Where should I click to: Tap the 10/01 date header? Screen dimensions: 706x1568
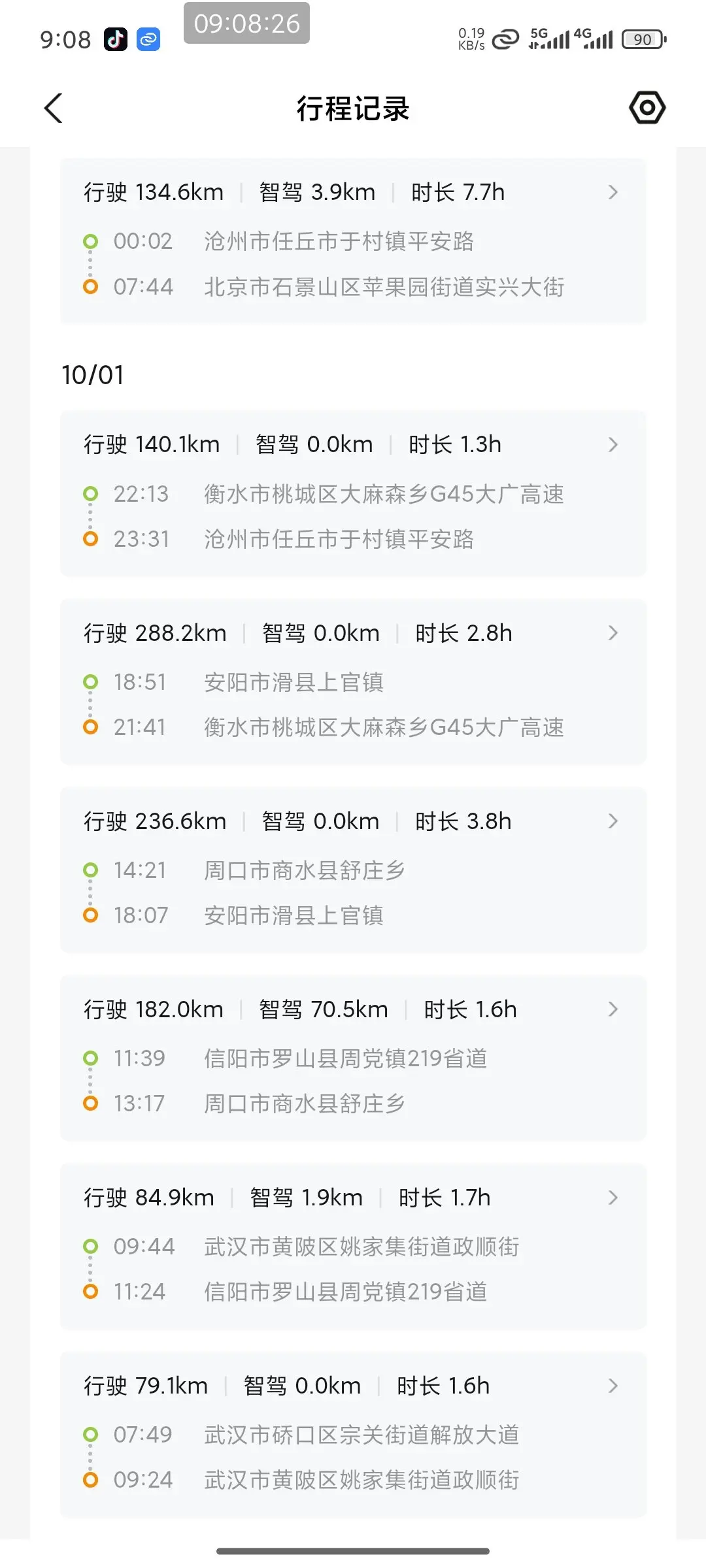pyautogui.click(x=93, y=375)
